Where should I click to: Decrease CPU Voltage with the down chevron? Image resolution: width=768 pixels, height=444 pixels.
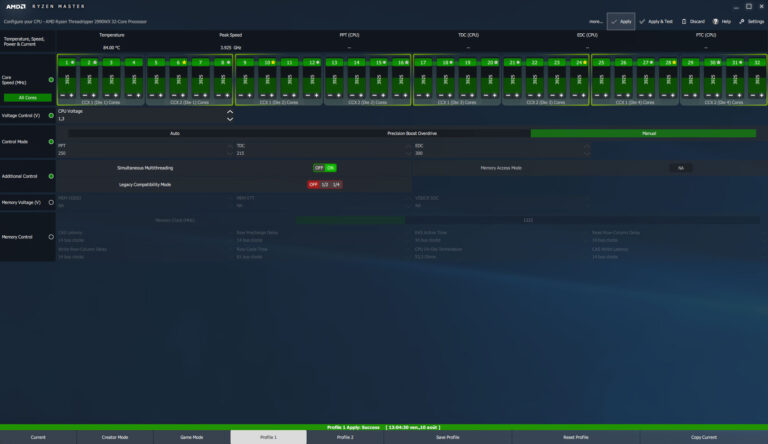pyautogui.click(x=230, y=119)
